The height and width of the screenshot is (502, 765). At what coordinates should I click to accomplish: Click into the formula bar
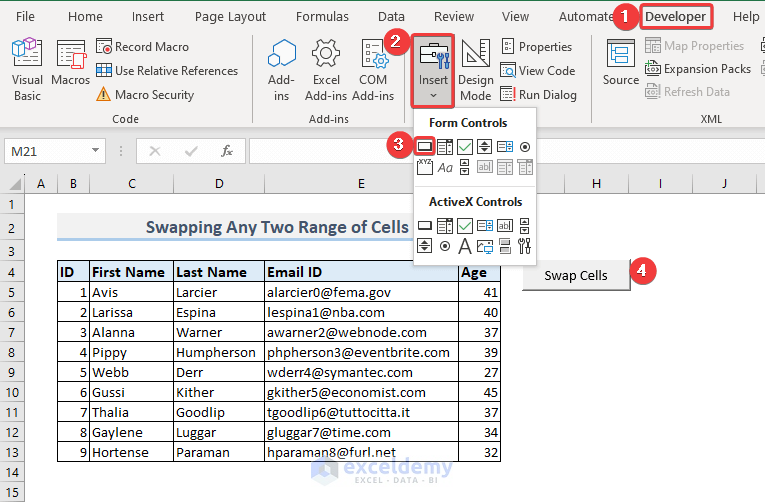tap(331, 151)
